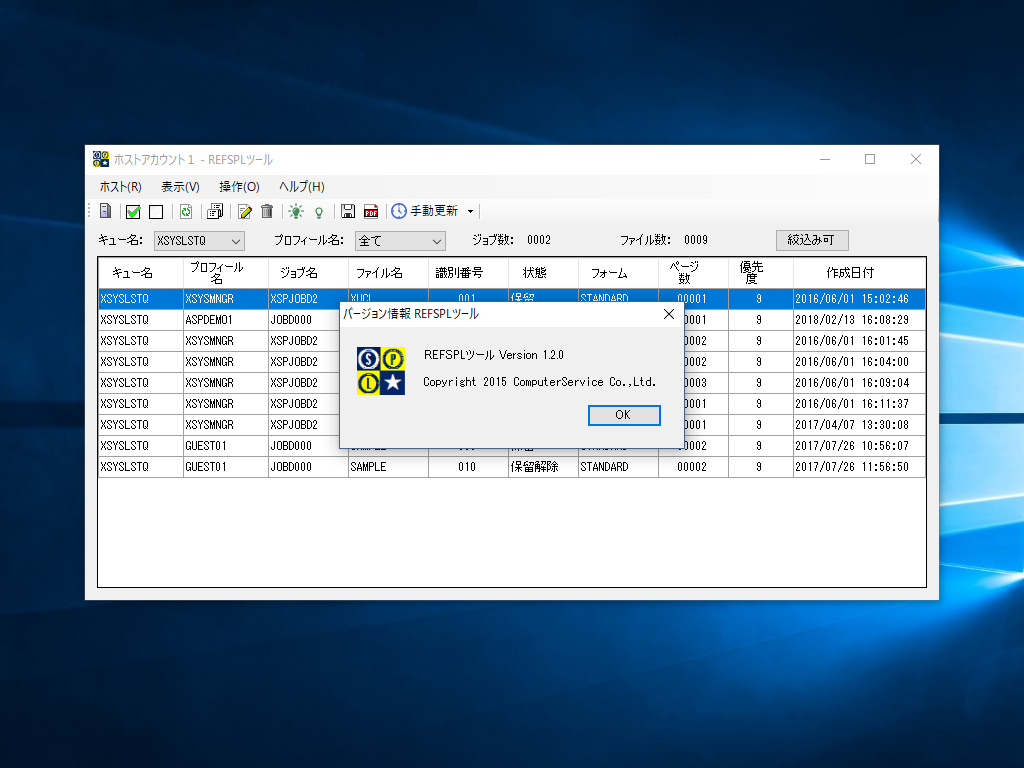Click the Copyright 2015 ComputerService text

[x=539, y=382]
